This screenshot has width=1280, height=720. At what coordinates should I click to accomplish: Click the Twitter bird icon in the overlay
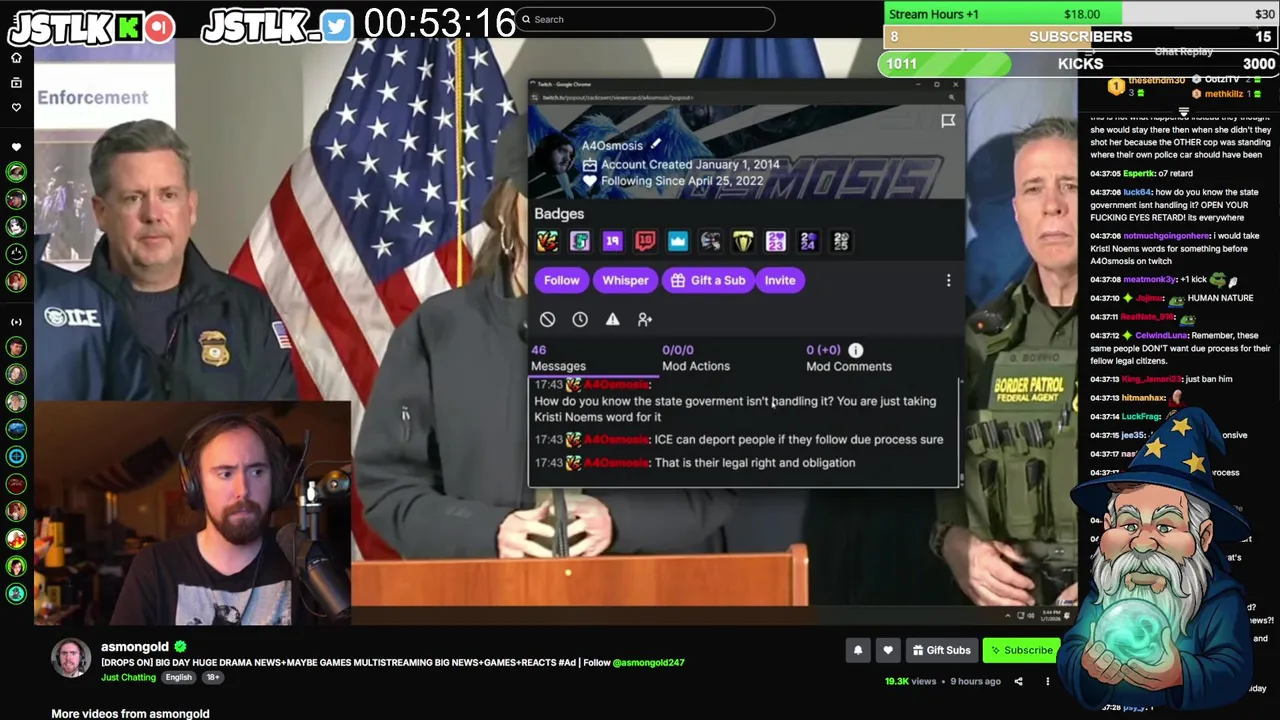(x=337, y=27)
